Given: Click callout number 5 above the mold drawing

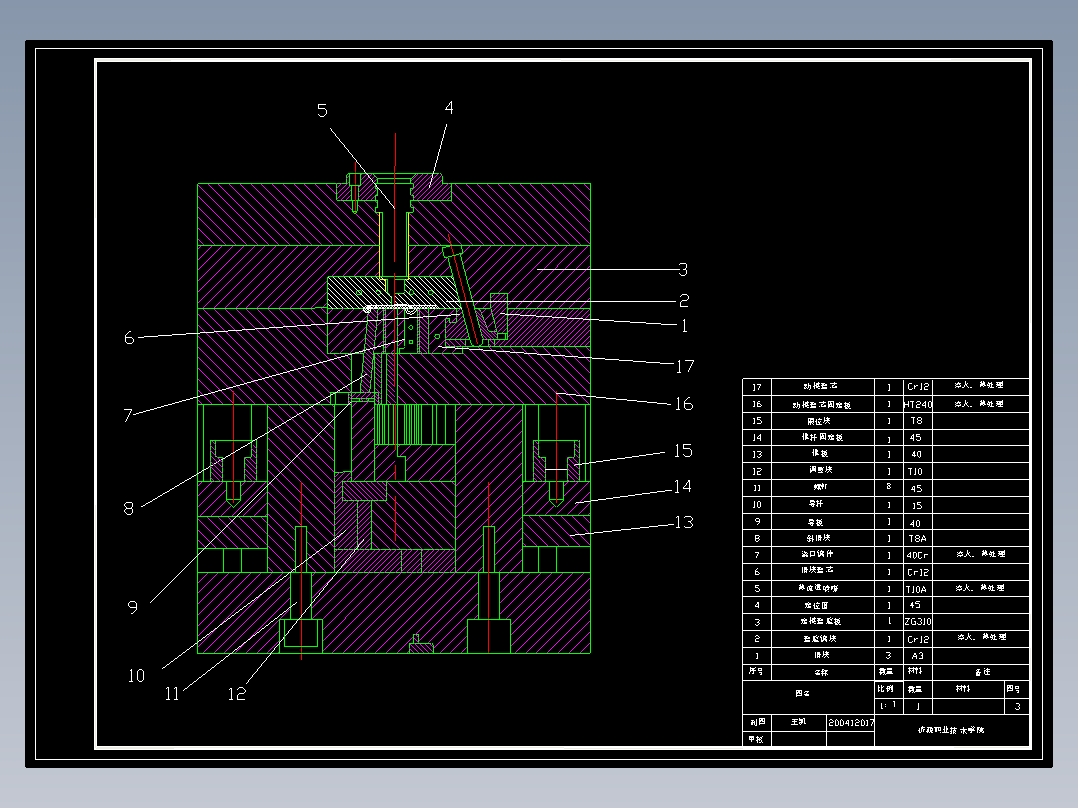Looking at the screenshot, I should pos(322,111).
